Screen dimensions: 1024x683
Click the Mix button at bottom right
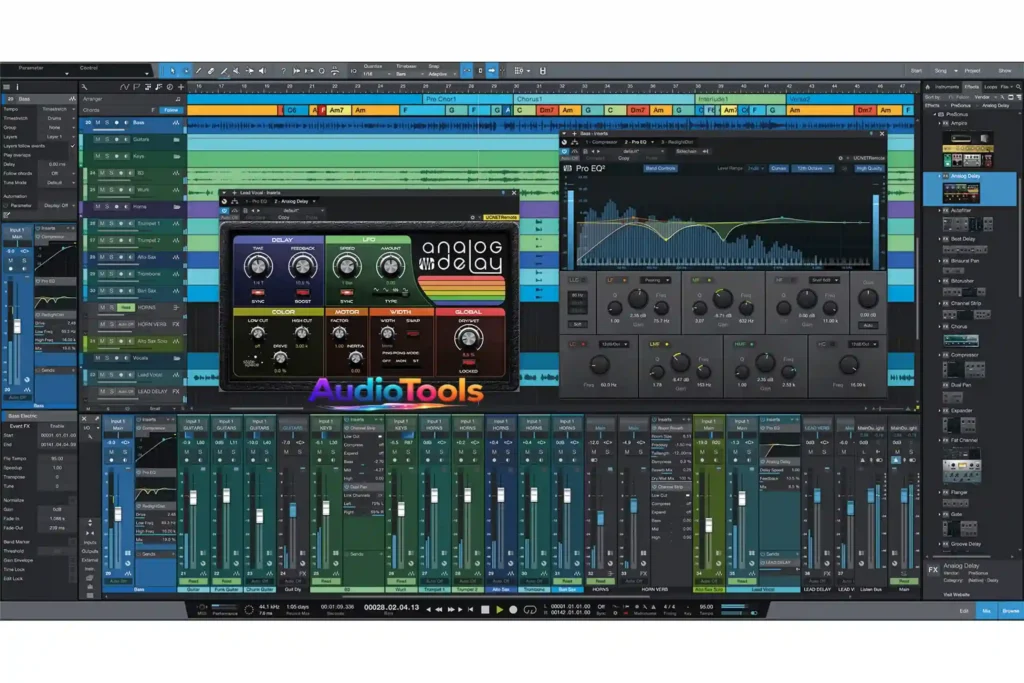[x=986, y=611]
